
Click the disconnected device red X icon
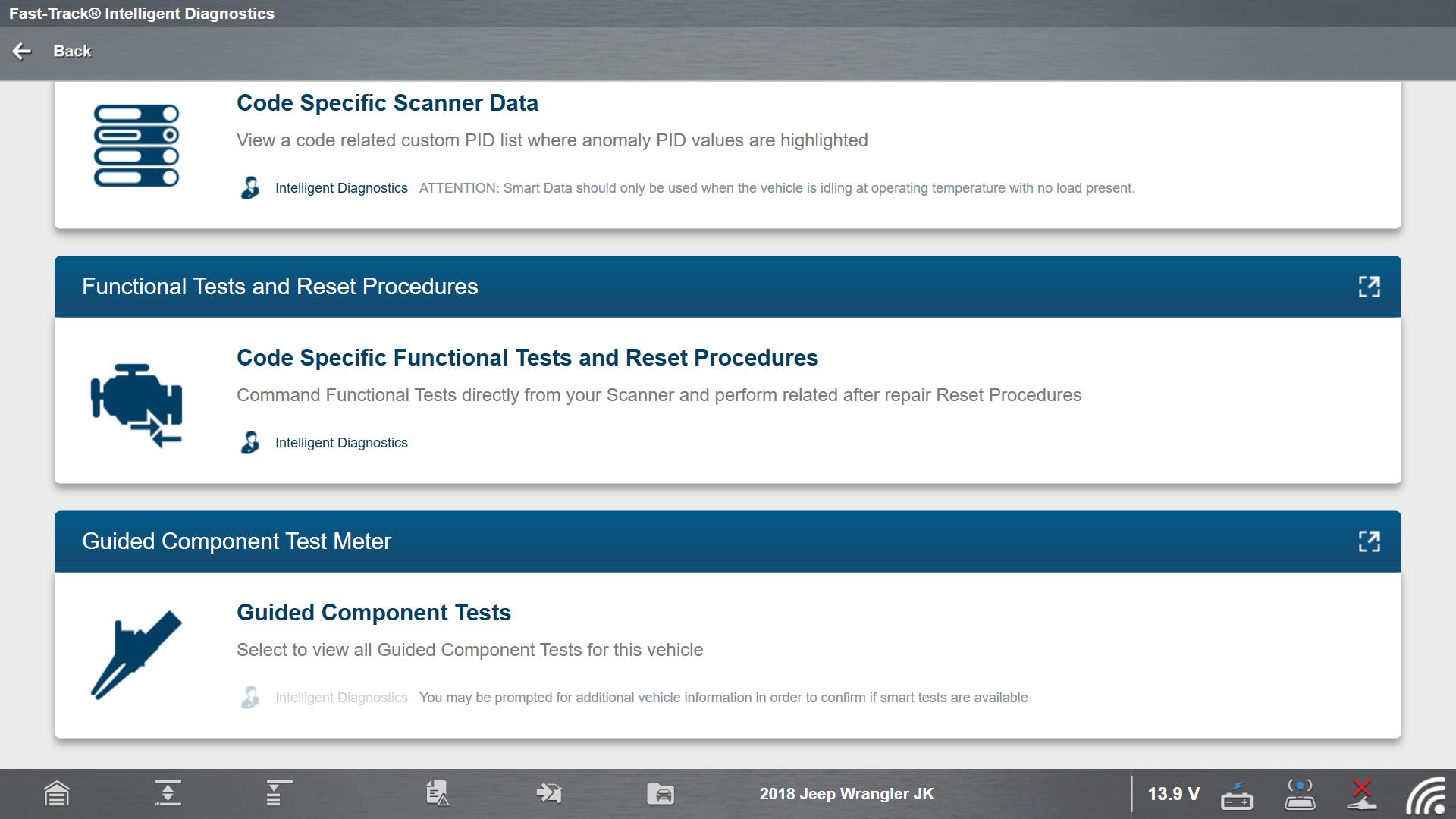(1362, 794)
